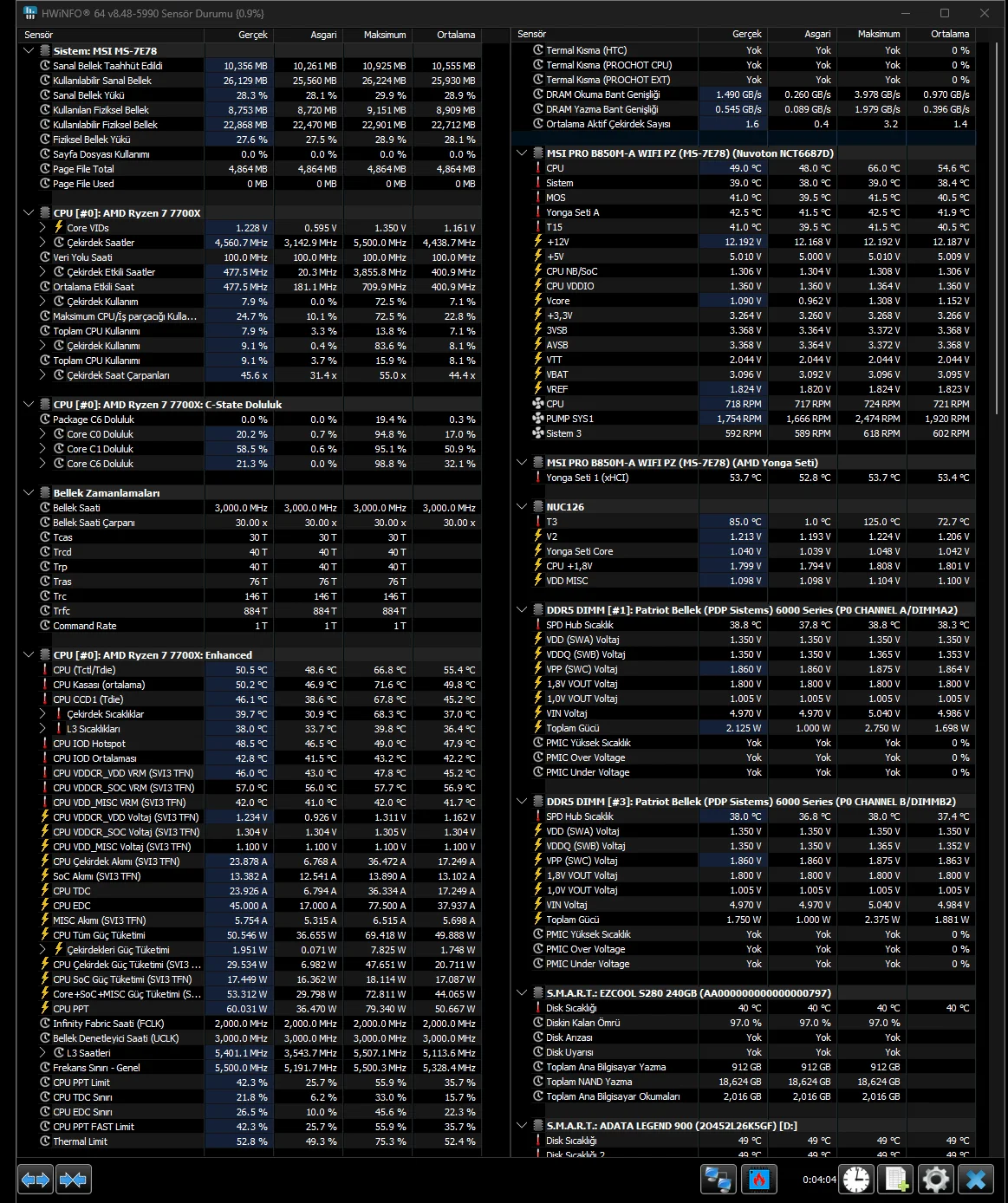Collapse the C-State Doluluk group
The image size is (1008, 1203).
(x=29, y=405)
